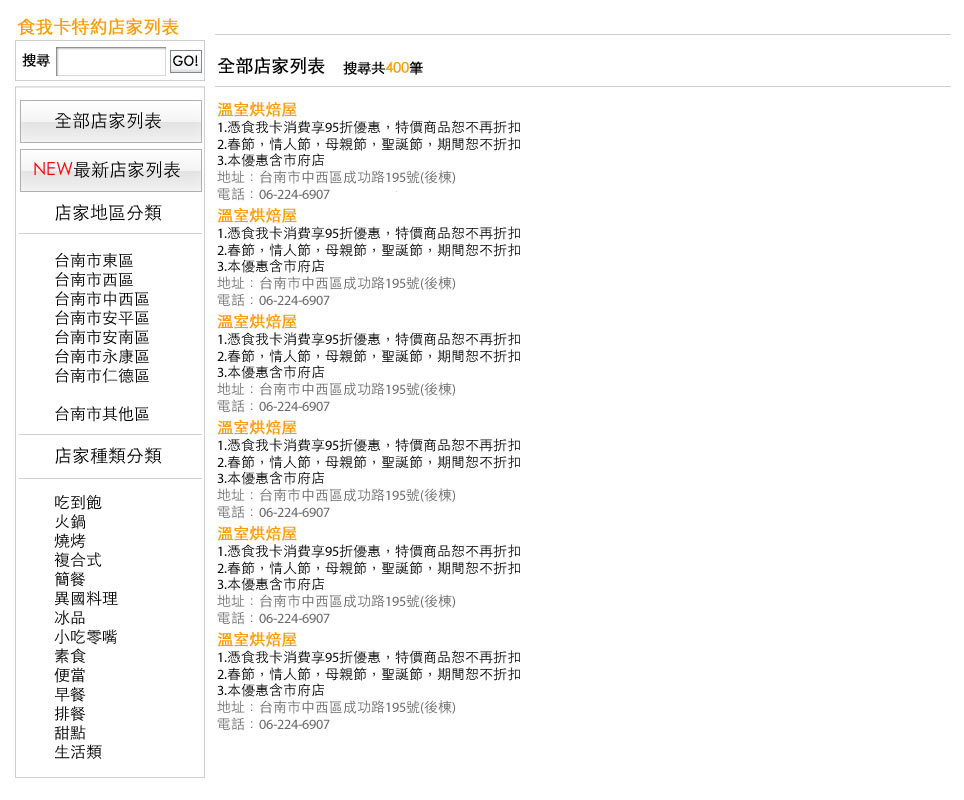Choose the 燒烤 category link

pos(70,541)
